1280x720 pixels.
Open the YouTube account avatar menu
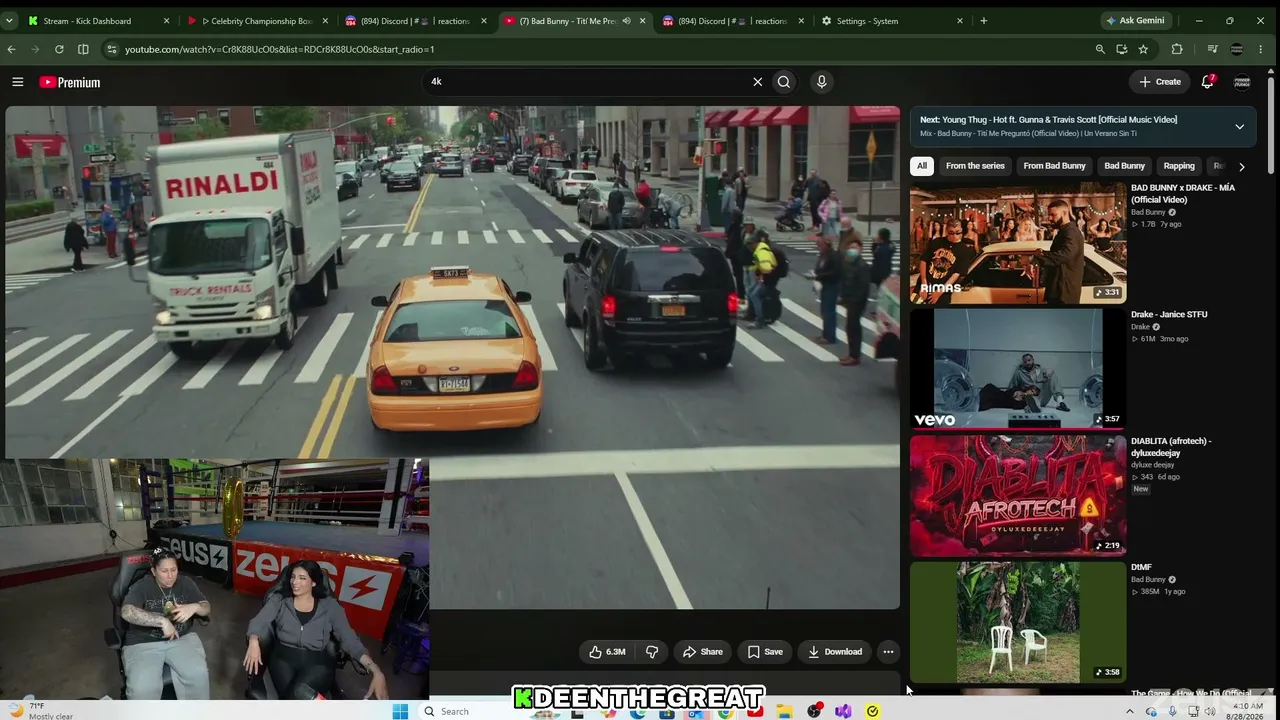(1242, 82)
